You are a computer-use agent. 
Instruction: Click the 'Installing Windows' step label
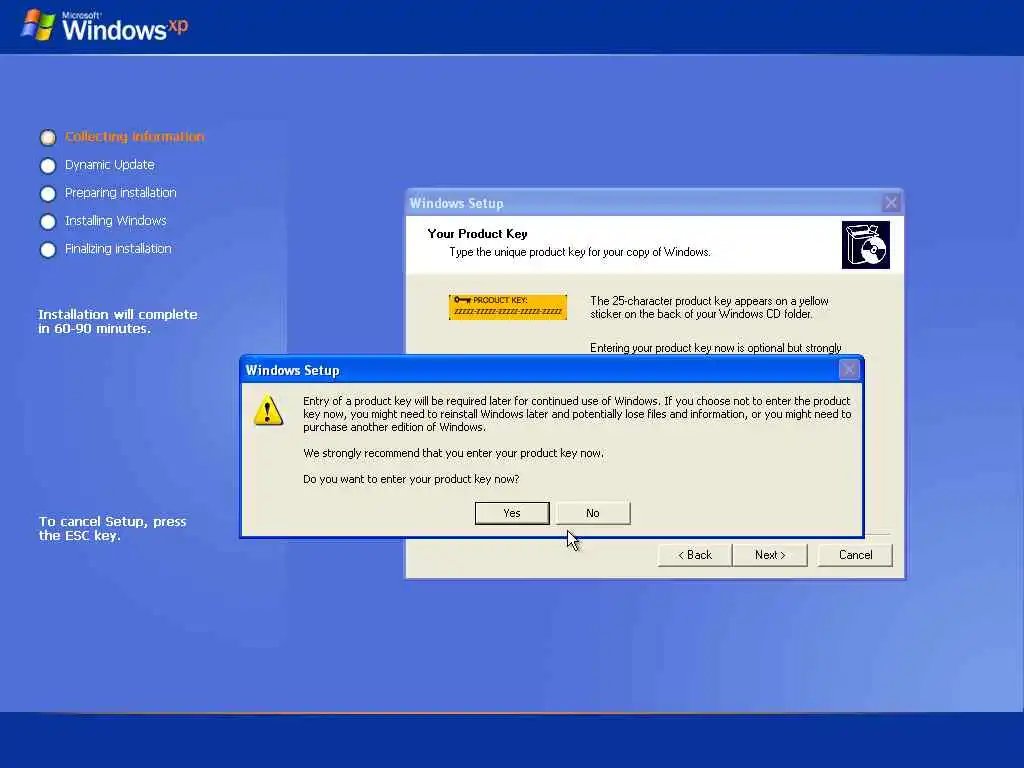pyautogui.click(x=116, y=221)
